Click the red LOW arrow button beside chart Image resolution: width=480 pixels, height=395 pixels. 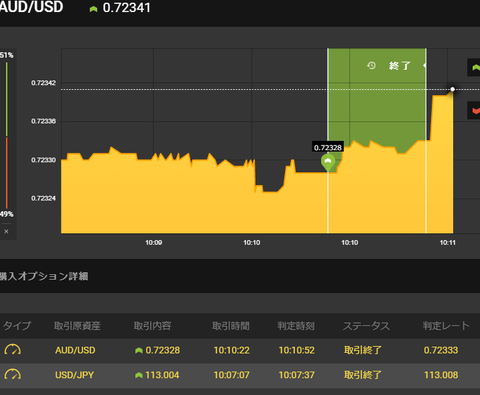(x=474, y=110)
